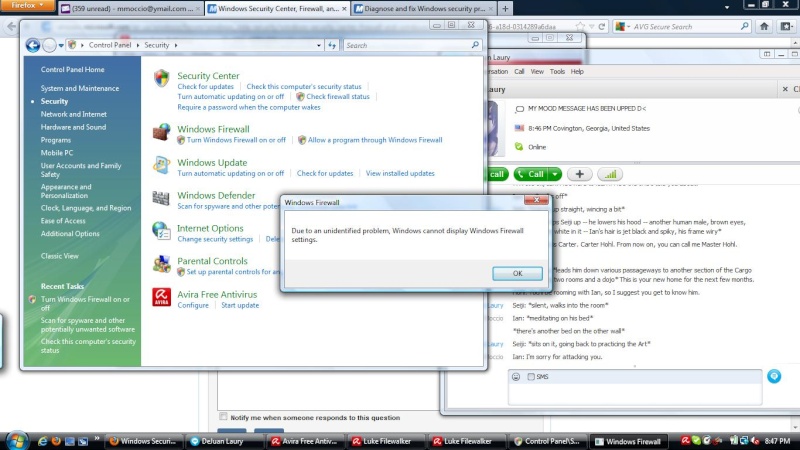This screenshot has height=450, width=800.
Task: Click Allow a program through Windows Firewall
Action: [x=375, y=140]
